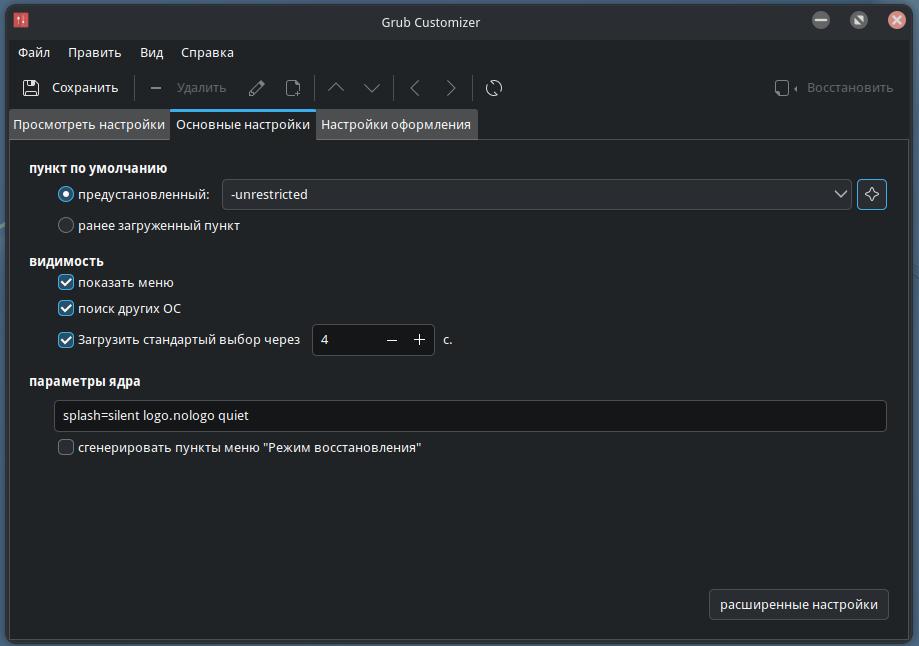
Task: Increase timeout with plus button
Action: [x=419, y=340]
